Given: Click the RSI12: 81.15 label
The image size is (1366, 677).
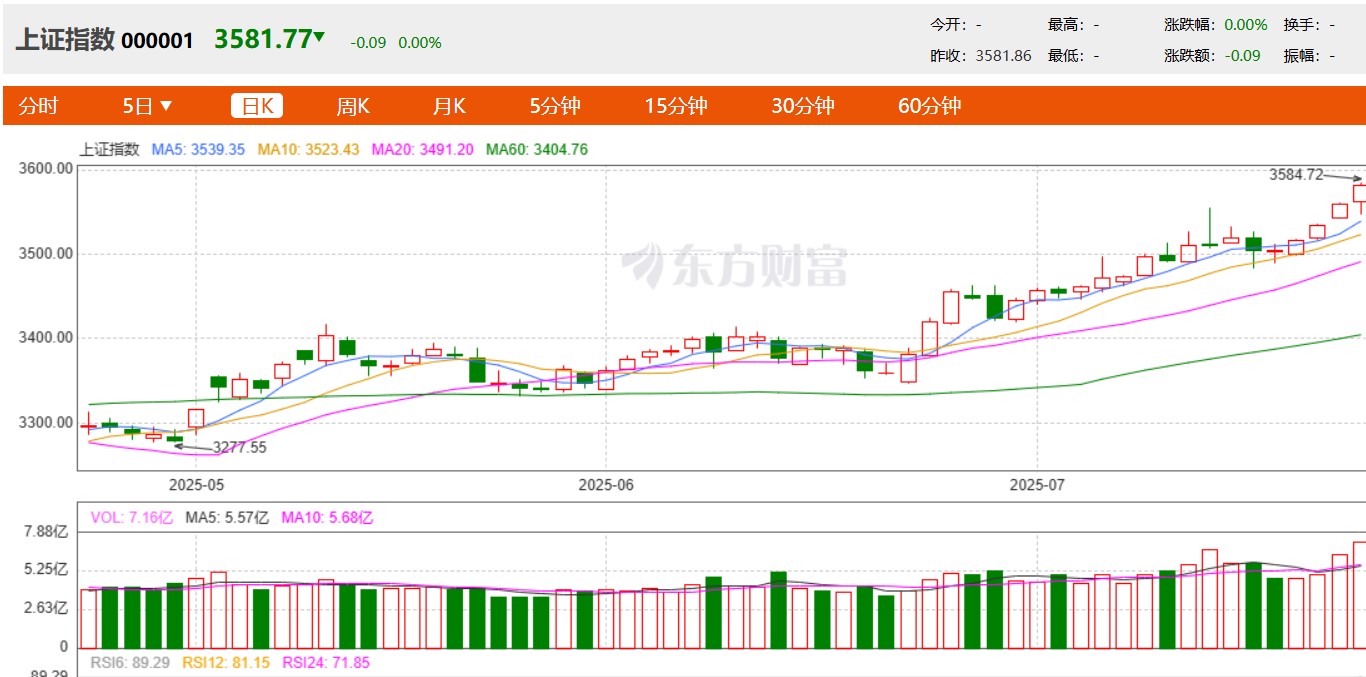Looking at the screenshot, I should click(224, 662).
